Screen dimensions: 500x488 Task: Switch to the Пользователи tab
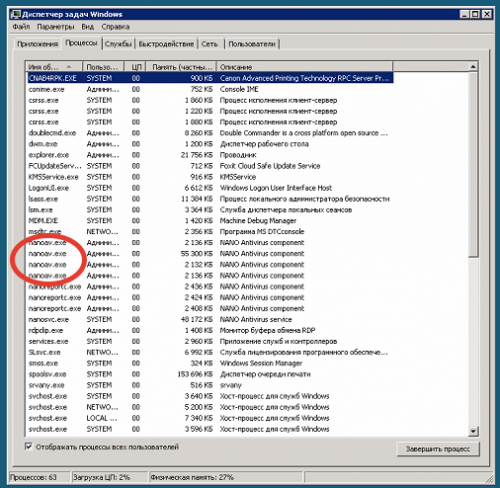click(252, 44)
